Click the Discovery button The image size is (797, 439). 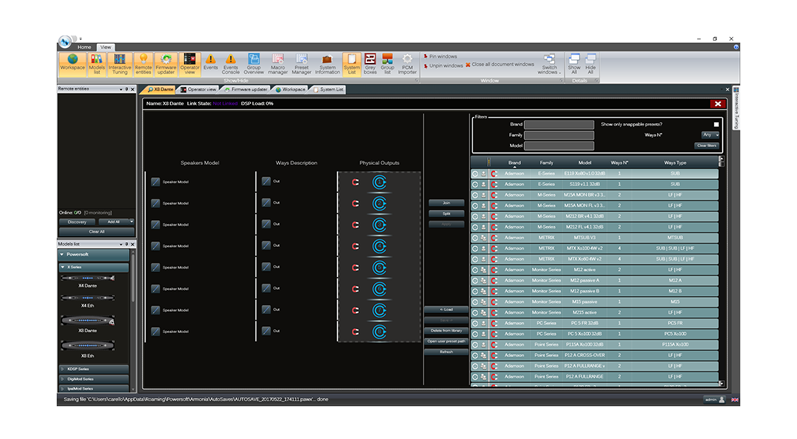[x=77, y=222]
